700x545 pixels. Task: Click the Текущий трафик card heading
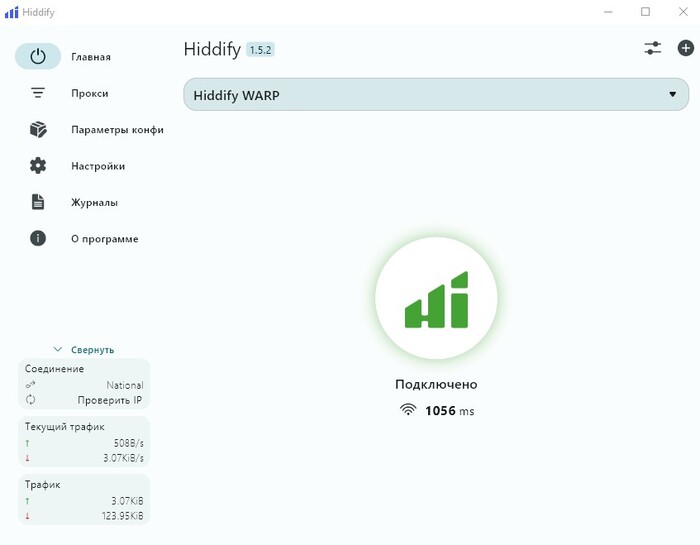pos(65,426)
